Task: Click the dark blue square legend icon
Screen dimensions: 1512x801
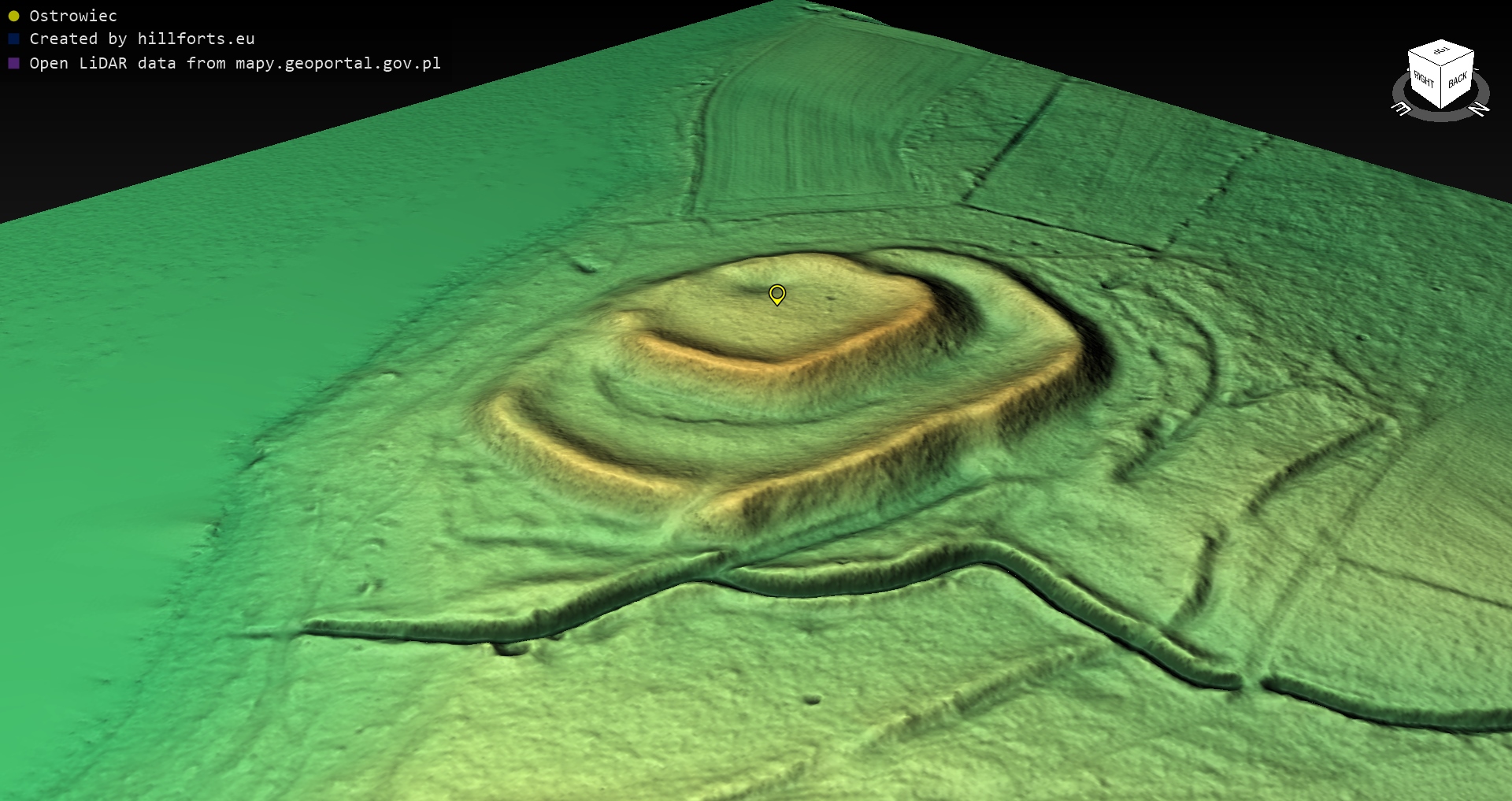Action: pos(13,39)
